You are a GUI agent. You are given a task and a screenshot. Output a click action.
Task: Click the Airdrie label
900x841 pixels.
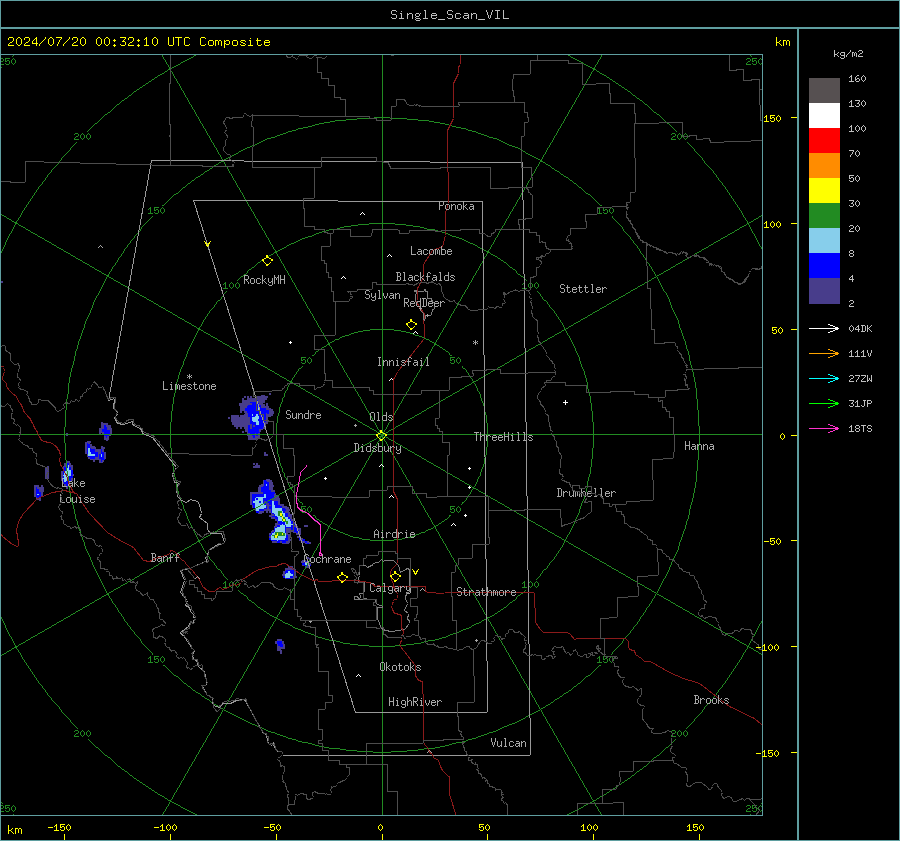[x=394, y=534]
